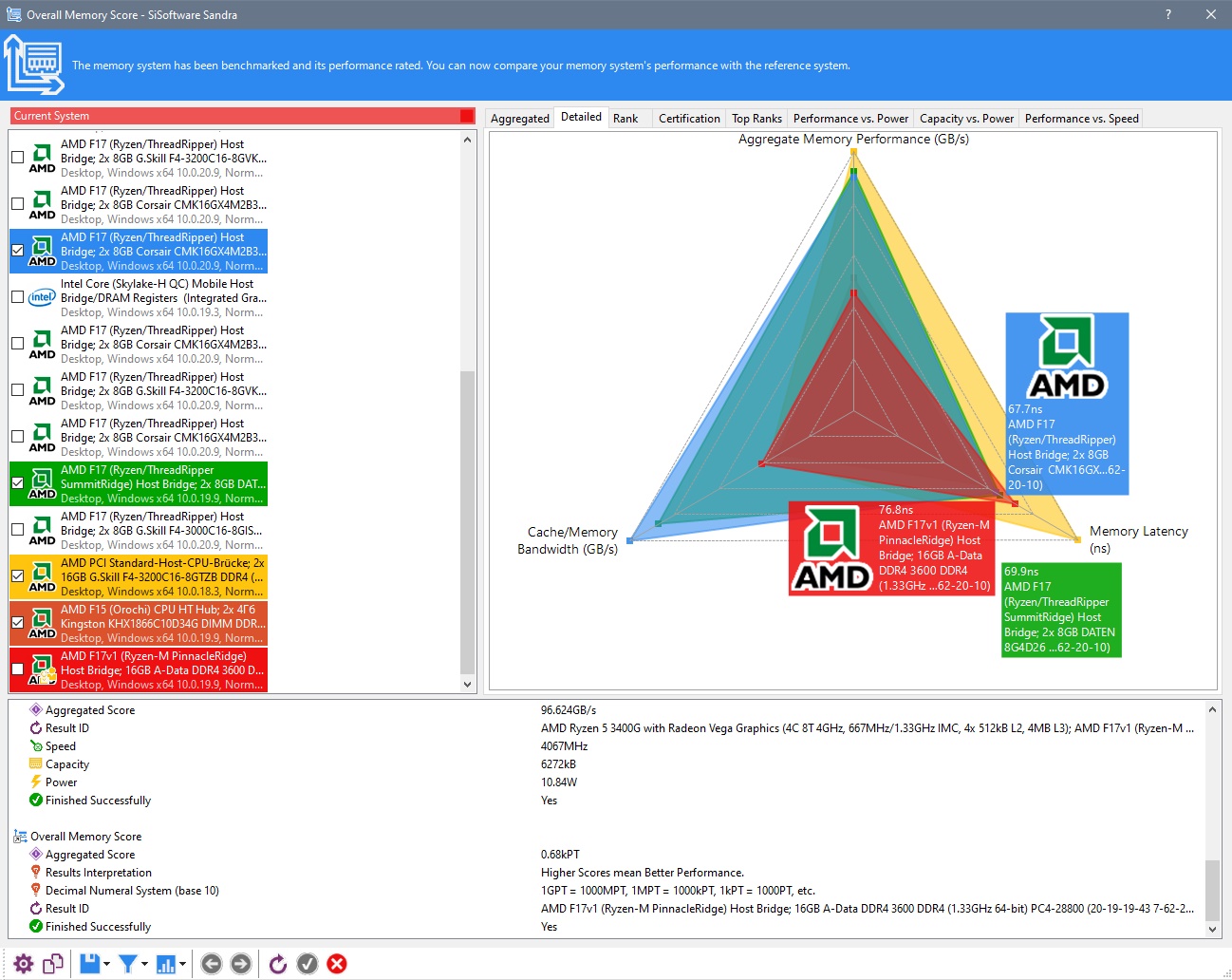Click AMD logo of the yellow G.Skill entry
1232x980 pixels.
(42, 576)
